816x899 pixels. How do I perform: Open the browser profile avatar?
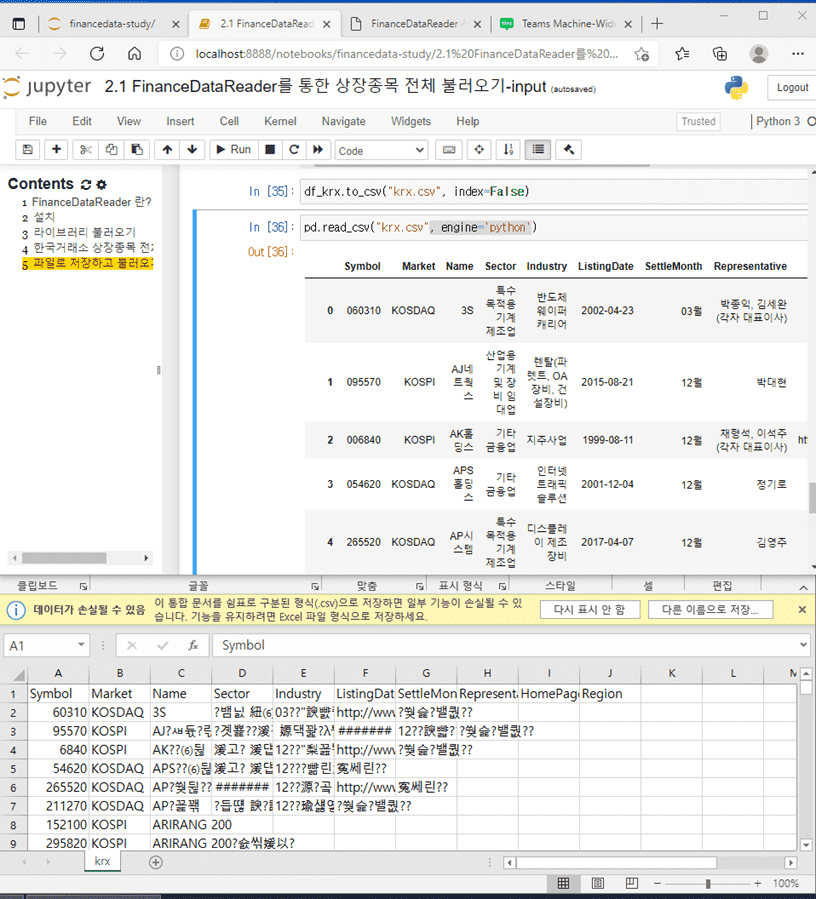tap(759, 54)
